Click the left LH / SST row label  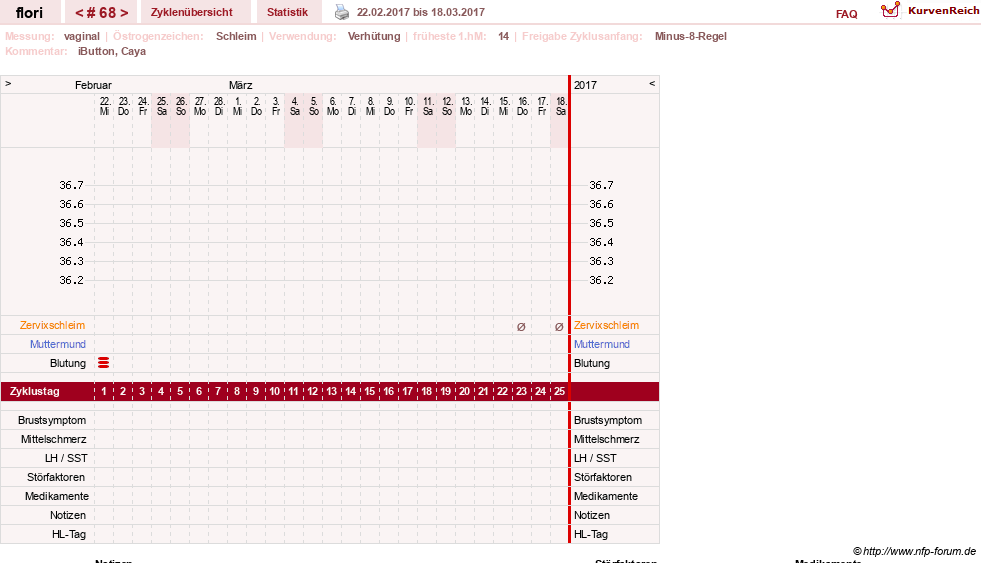coord(66,458)
